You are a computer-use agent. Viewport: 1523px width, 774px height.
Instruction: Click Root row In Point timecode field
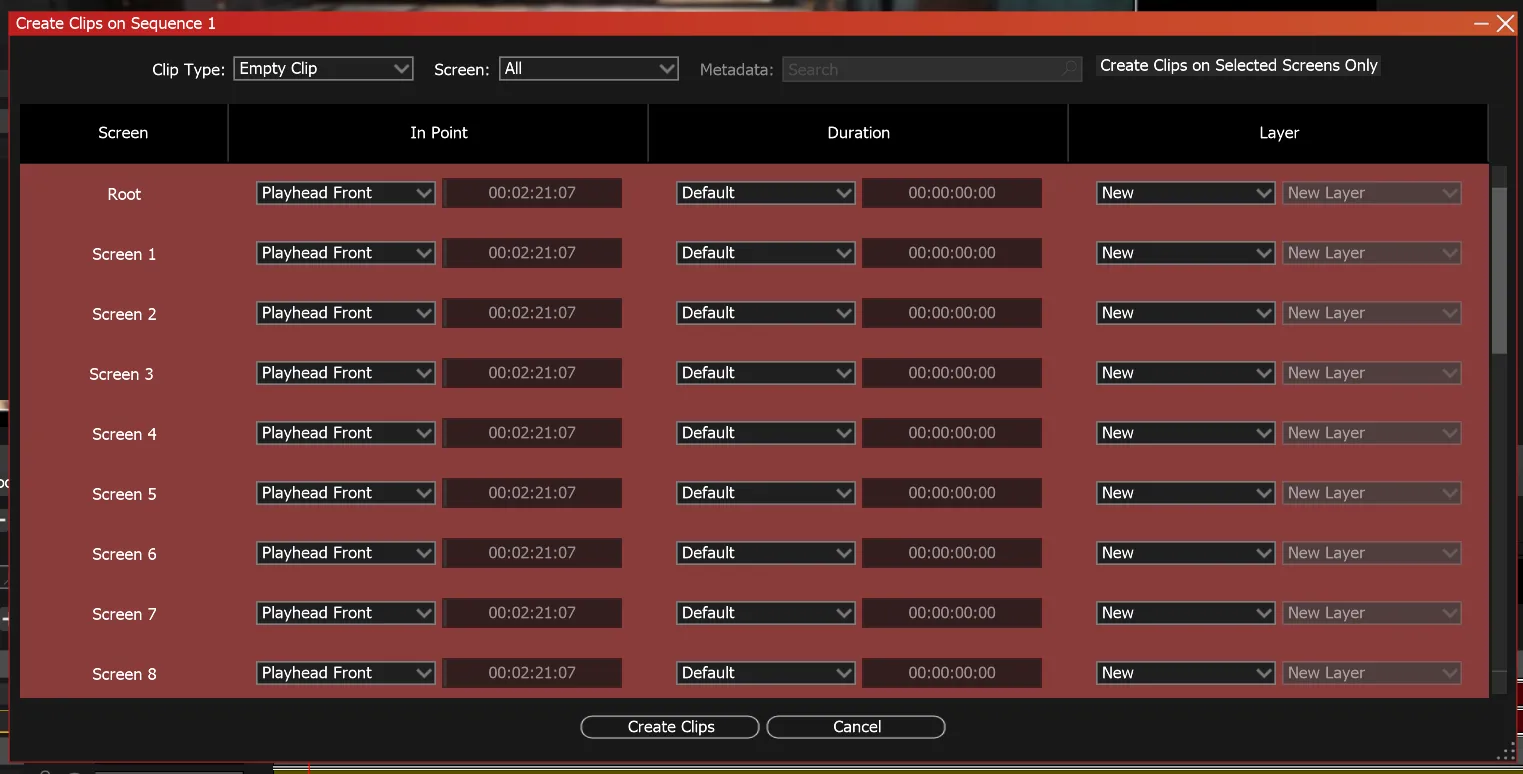point(532,193)
